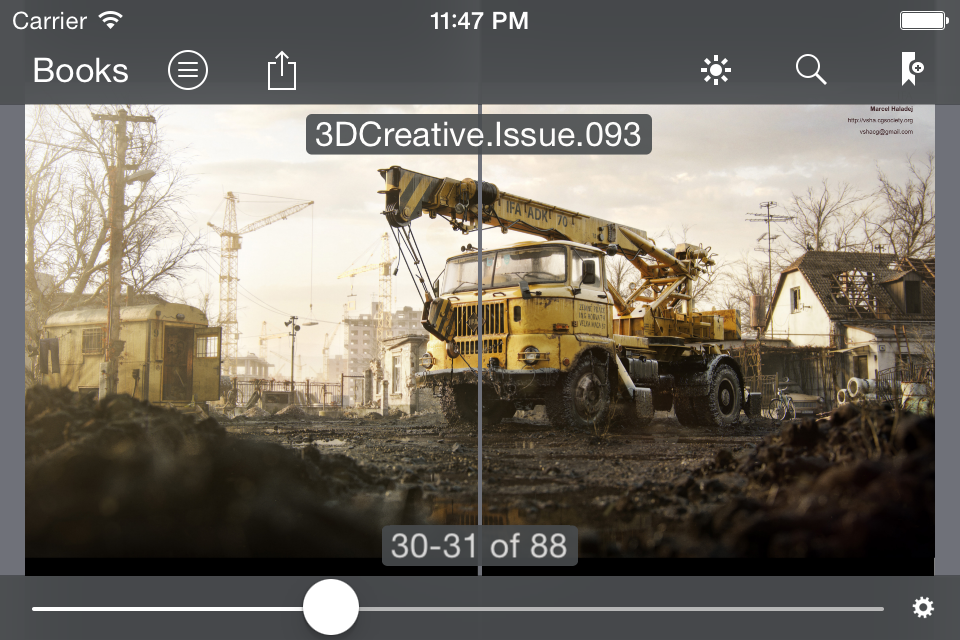Viewport: 960px width, 640px height.
Task: Tap the battery indicator in the status bar
Action: [925, 19]
